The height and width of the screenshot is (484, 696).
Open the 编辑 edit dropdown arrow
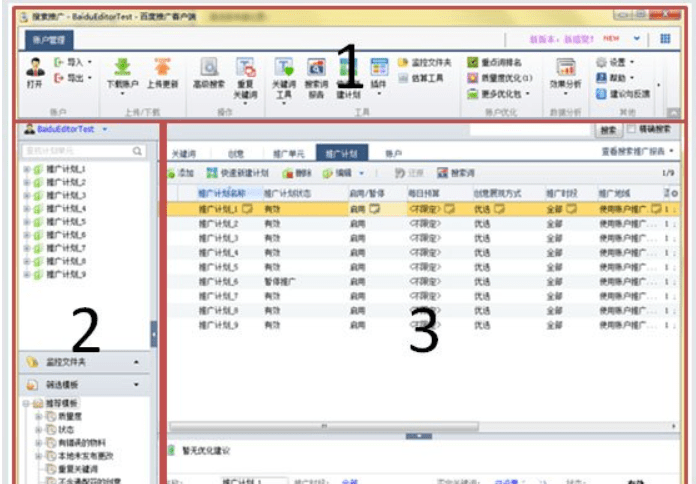point(361,173)
